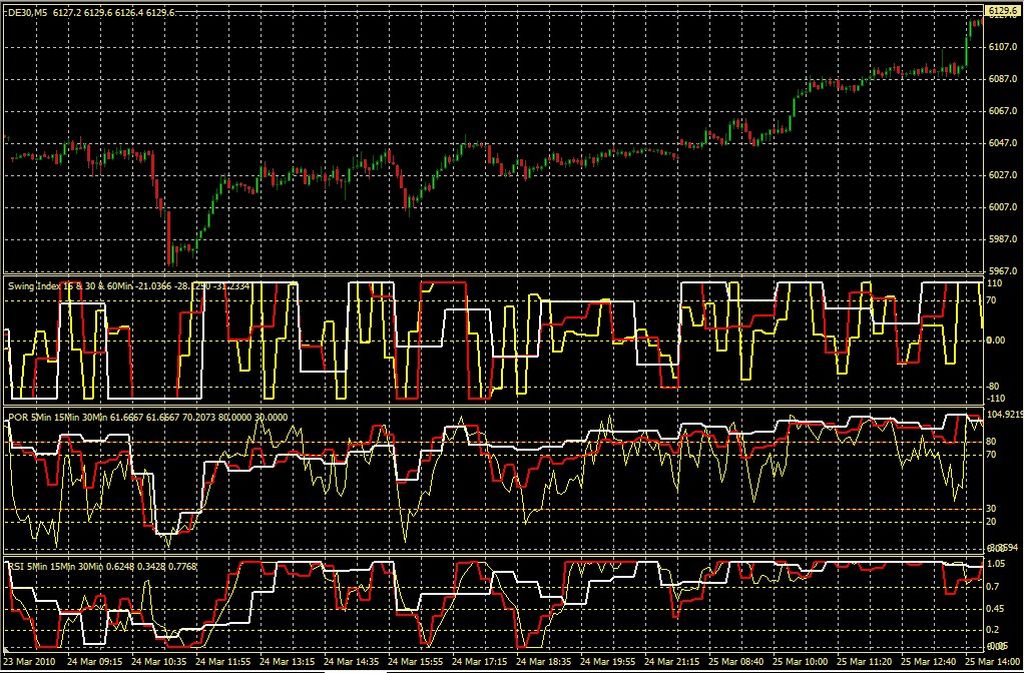Viewport: 1024px width, 673px height.
Task: Click the 1.05 level in RSI pane
Action: tap(997, 563)
